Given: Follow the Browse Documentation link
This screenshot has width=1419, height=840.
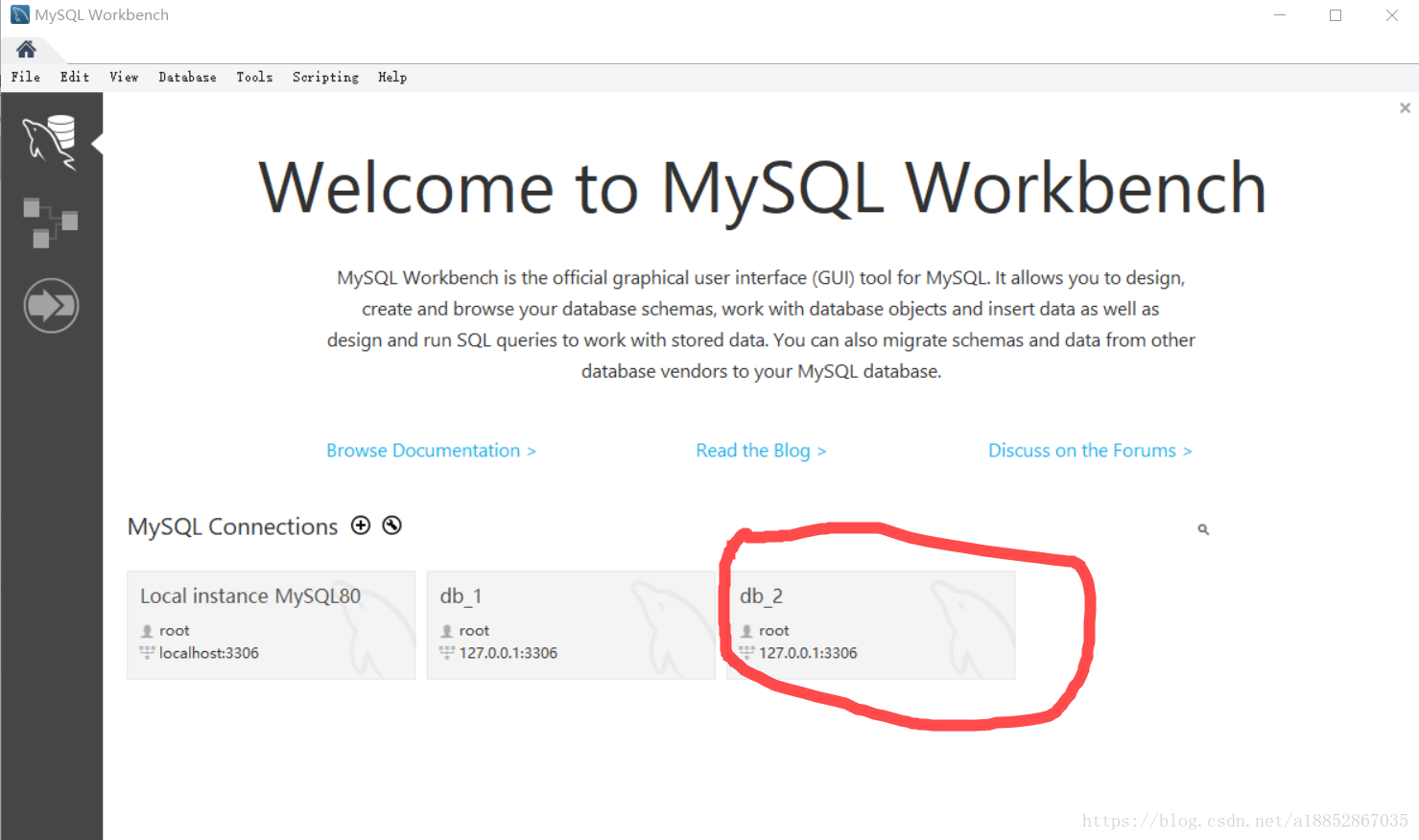Looking at the screenshot, I should (431, 451).
